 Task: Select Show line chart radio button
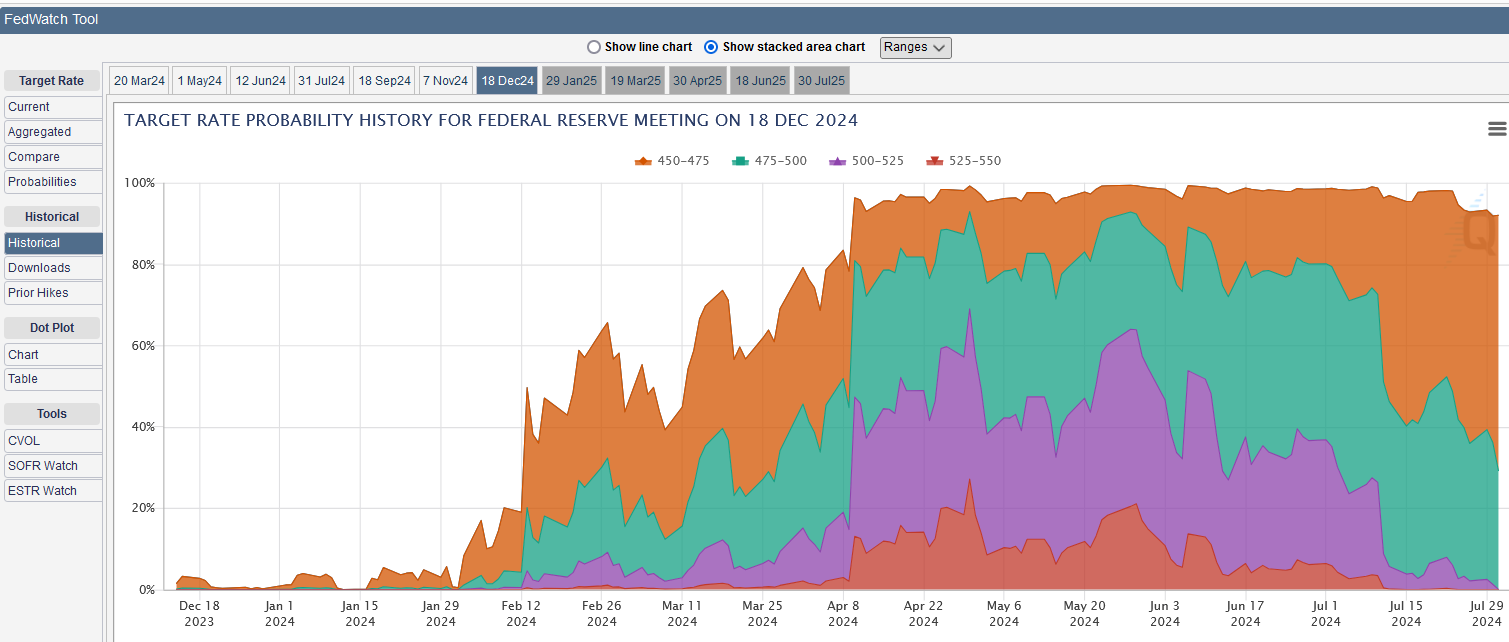(x=594, y=47)
